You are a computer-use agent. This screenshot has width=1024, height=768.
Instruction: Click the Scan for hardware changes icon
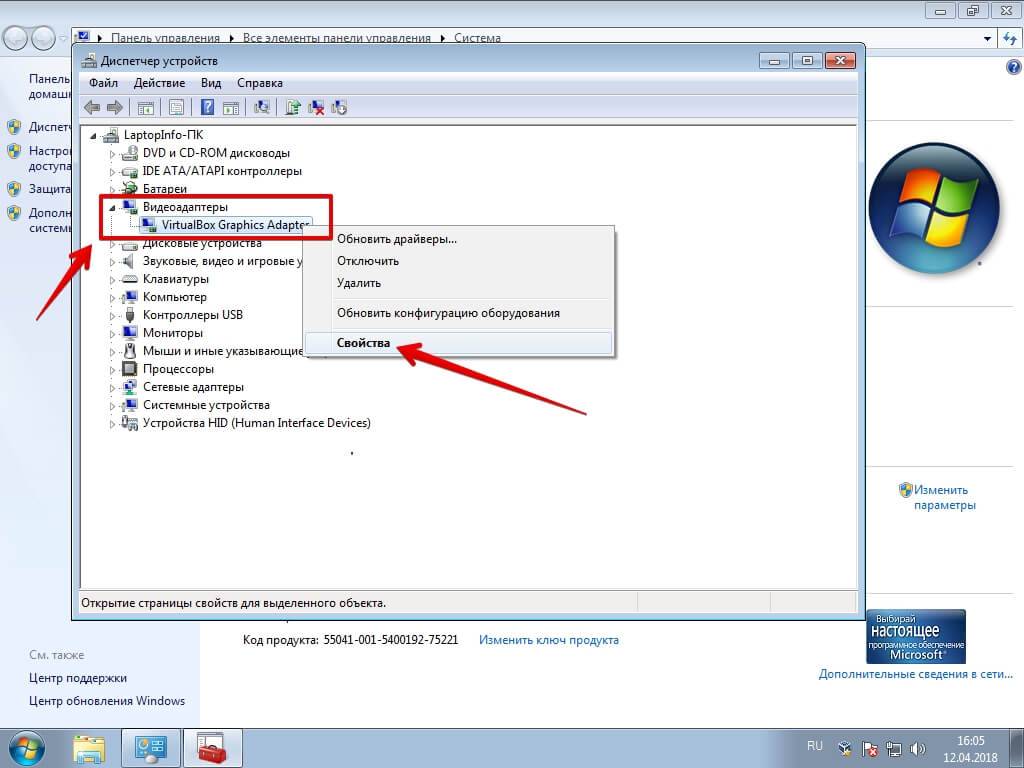pos(262,107)
